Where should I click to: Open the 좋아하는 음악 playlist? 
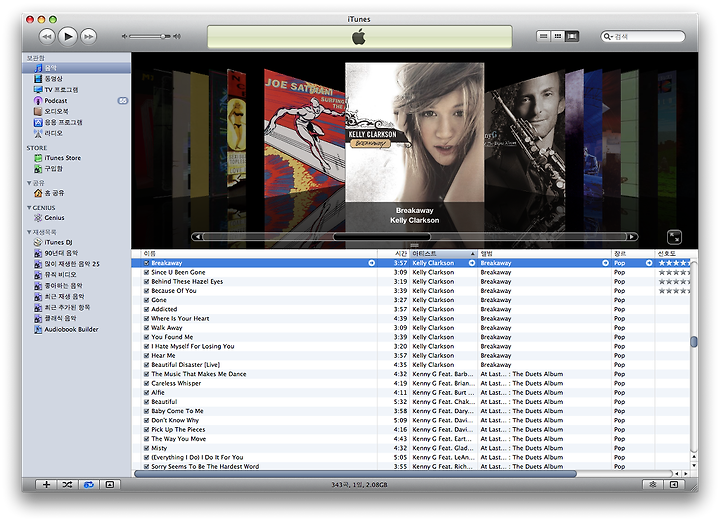click(x=76, y=286)
